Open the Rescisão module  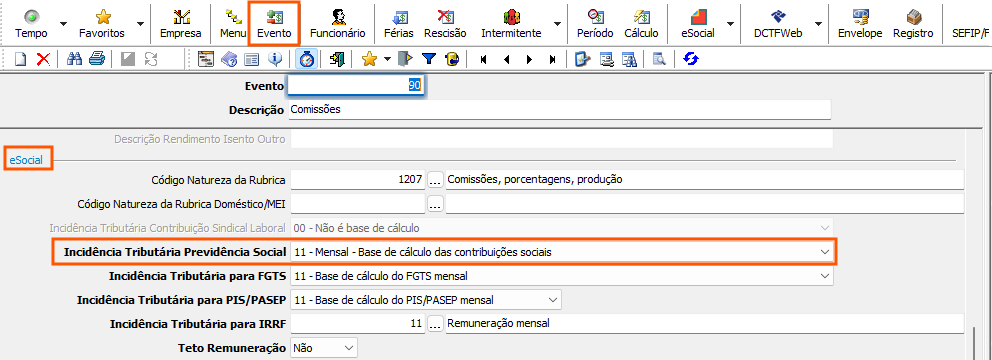(445, 23)
